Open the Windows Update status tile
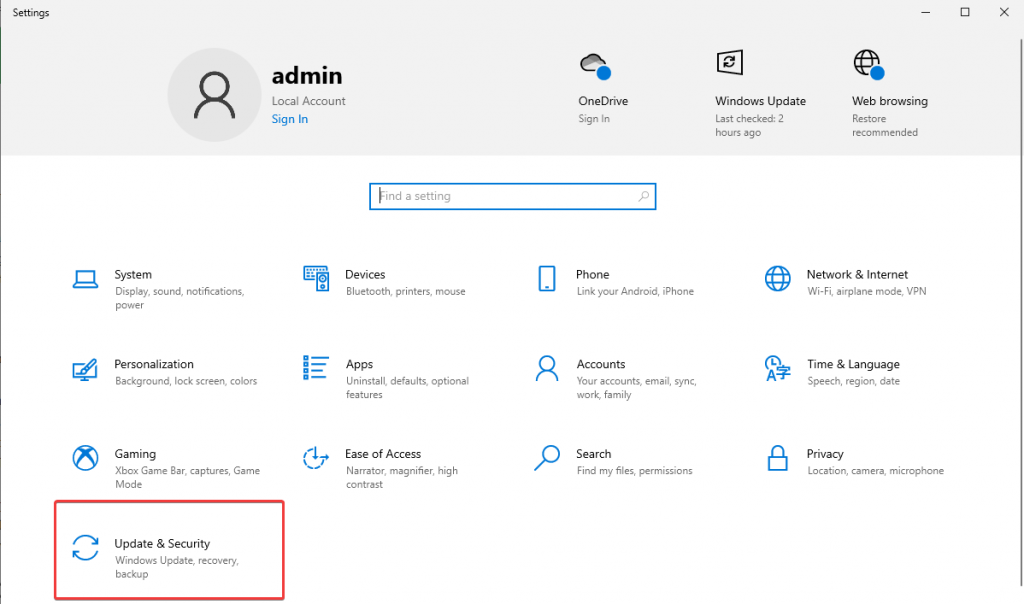 (x=760, y=101)
